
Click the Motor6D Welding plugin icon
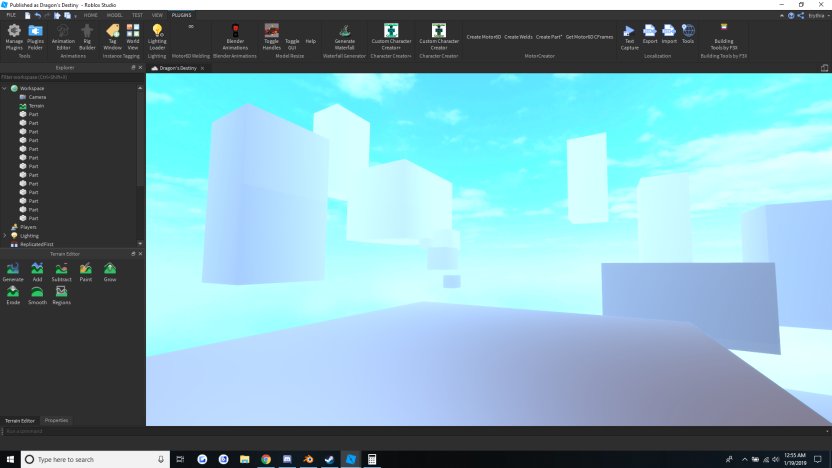click(191, 27)
